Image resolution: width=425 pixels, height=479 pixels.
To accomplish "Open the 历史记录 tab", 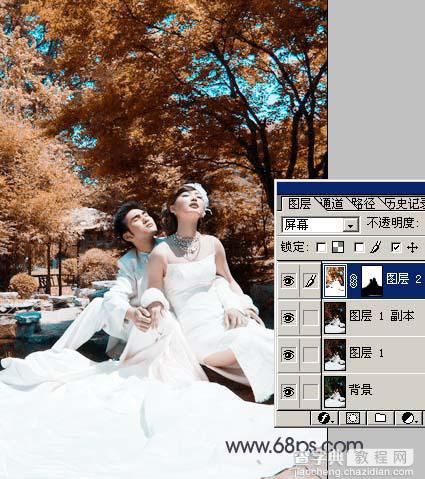I will [404, 203].
